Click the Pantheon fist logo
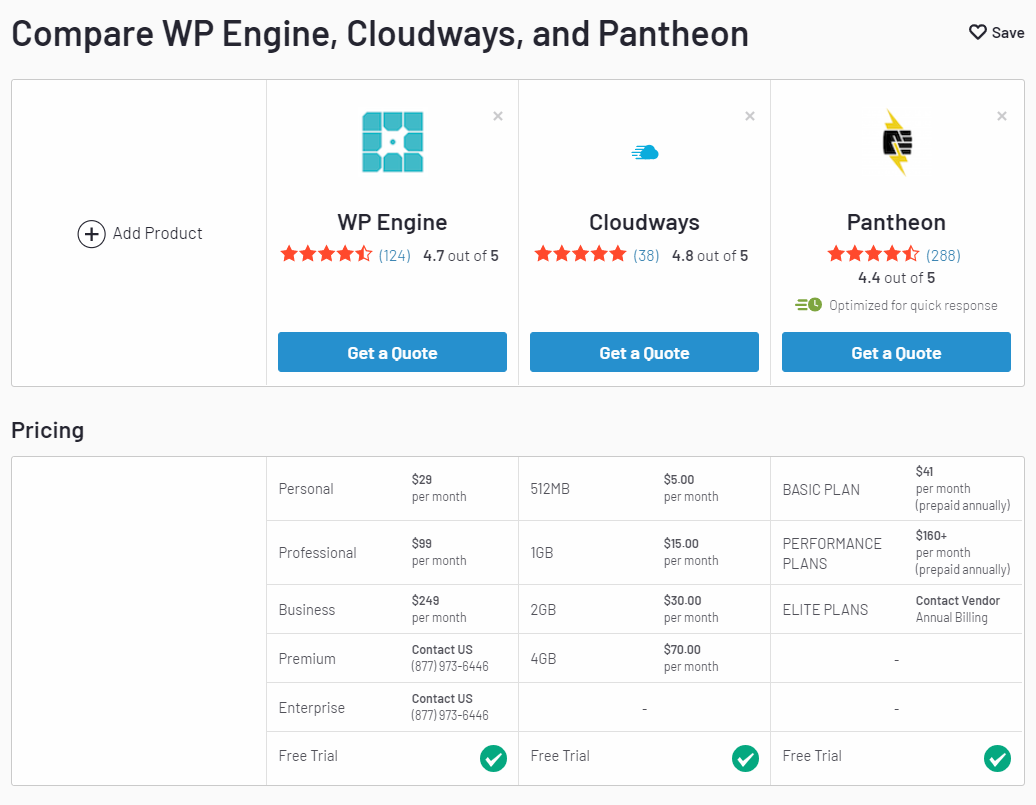The width and height of the screenshot is (1036, 805). 897,142
